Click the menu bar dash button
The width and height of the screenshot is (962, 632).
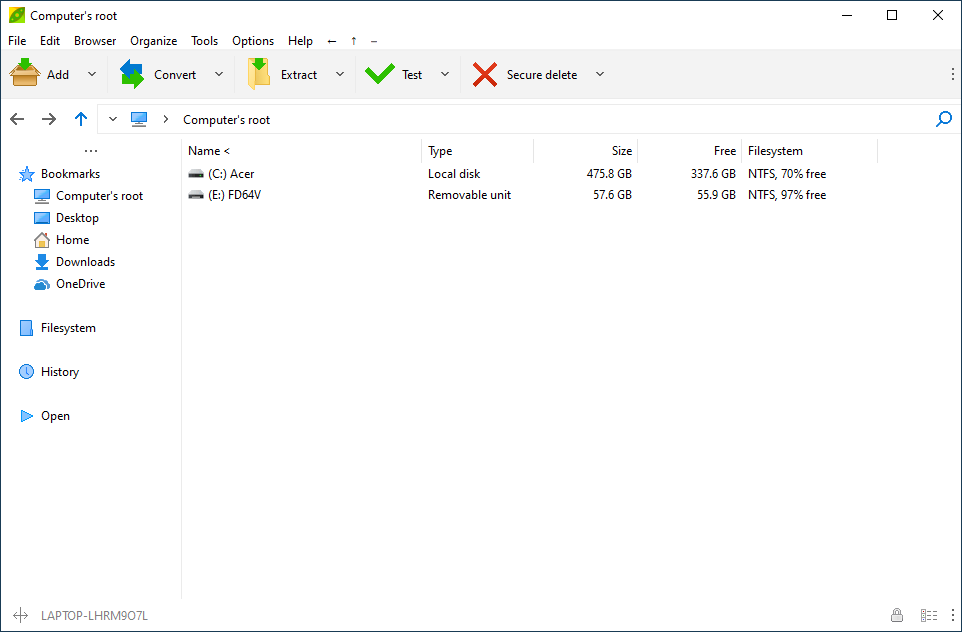tap(374, 41)
